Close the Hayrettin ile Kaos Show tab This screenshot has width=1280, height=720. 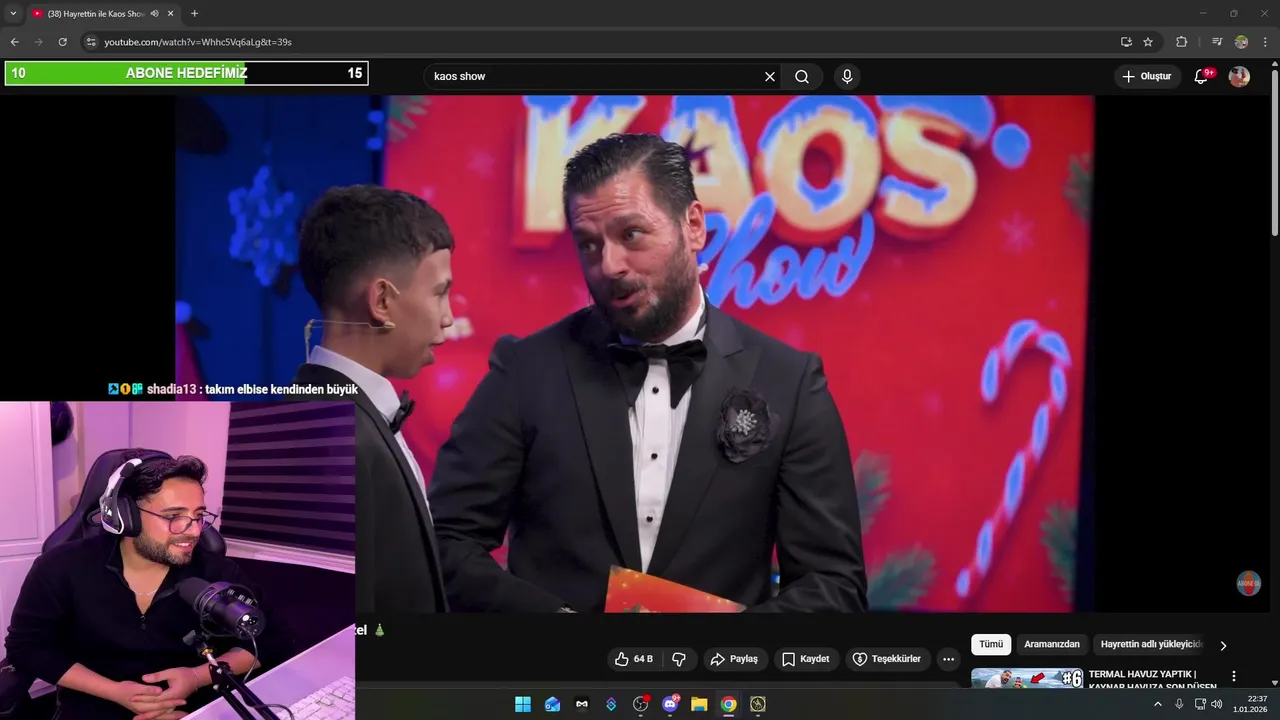170,13
